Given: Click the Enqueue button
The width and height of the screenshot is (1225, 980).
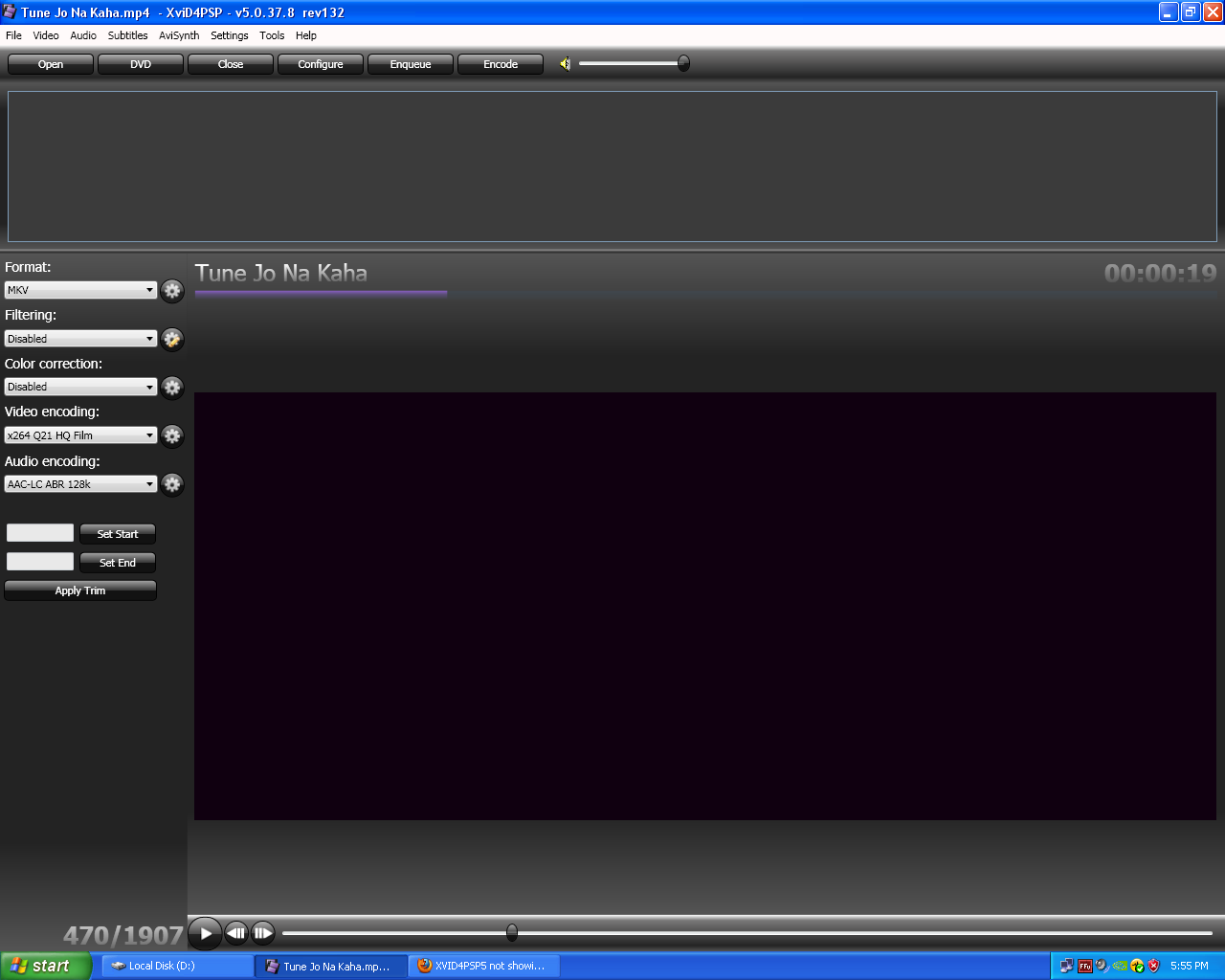Looking at the screenshot, I should pos(411,64).
